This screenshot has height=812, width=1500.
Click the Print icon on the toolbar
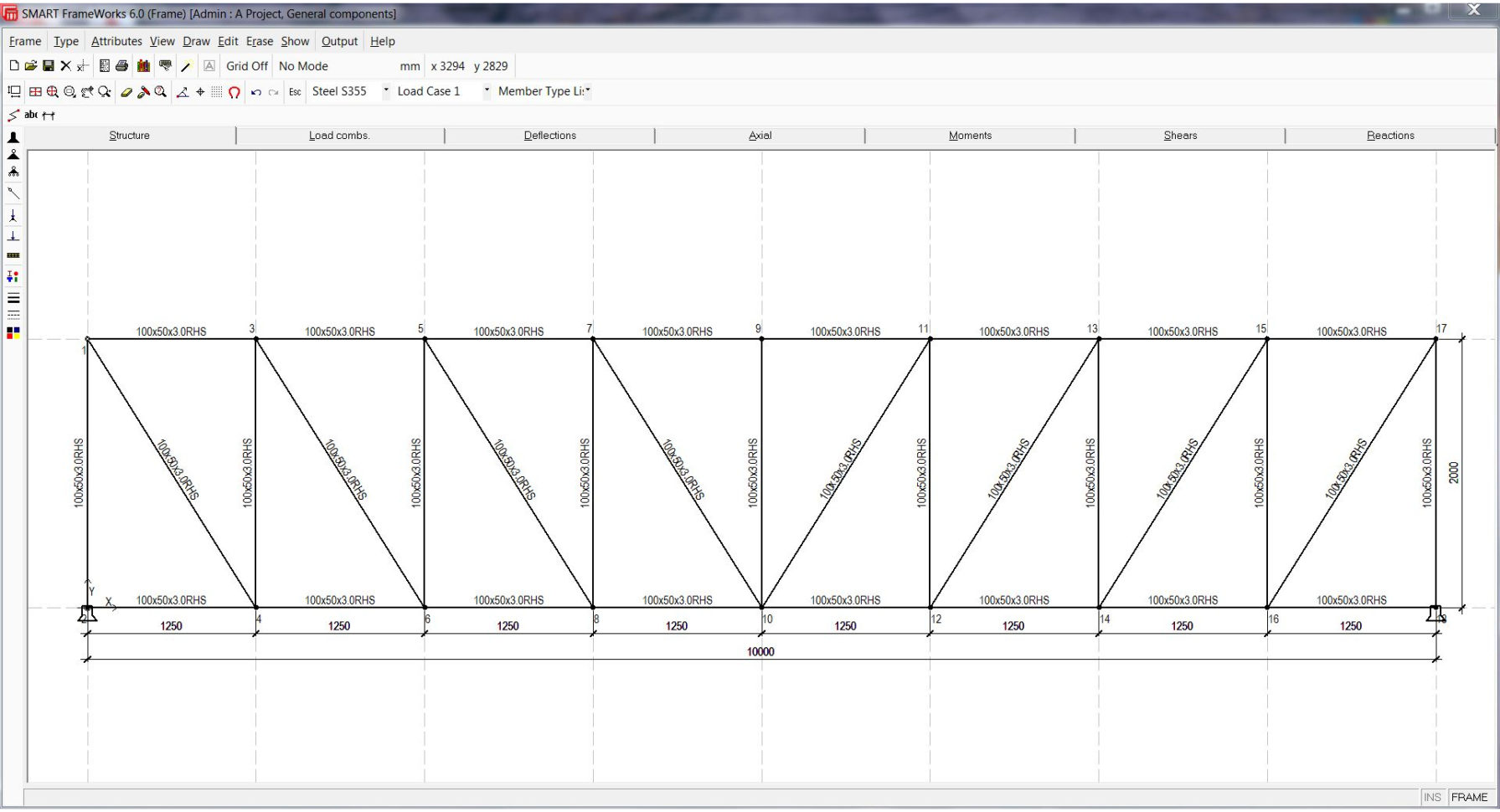(x=122, y=65)
